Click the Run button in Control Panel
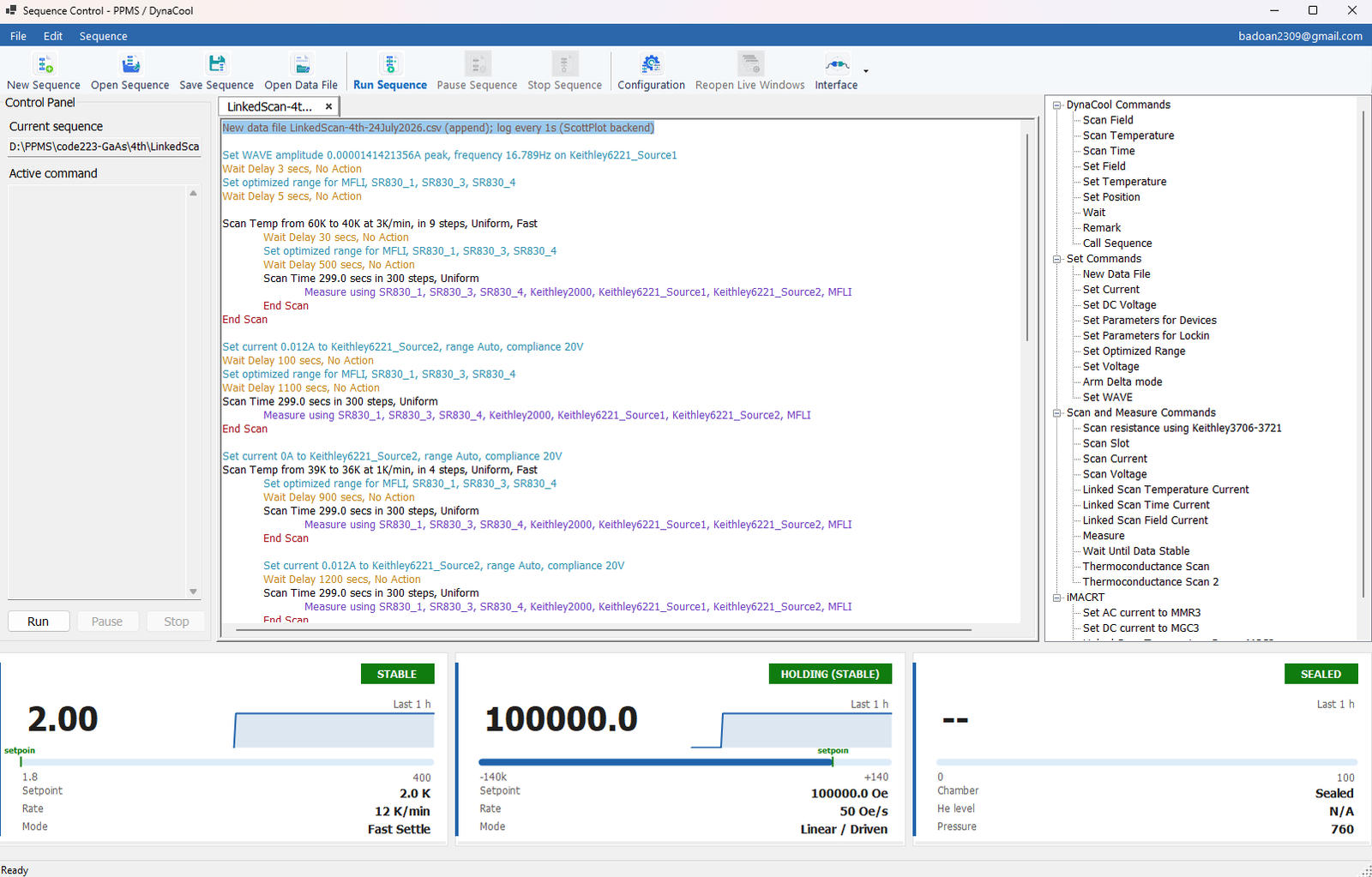 tap(39, 622)
